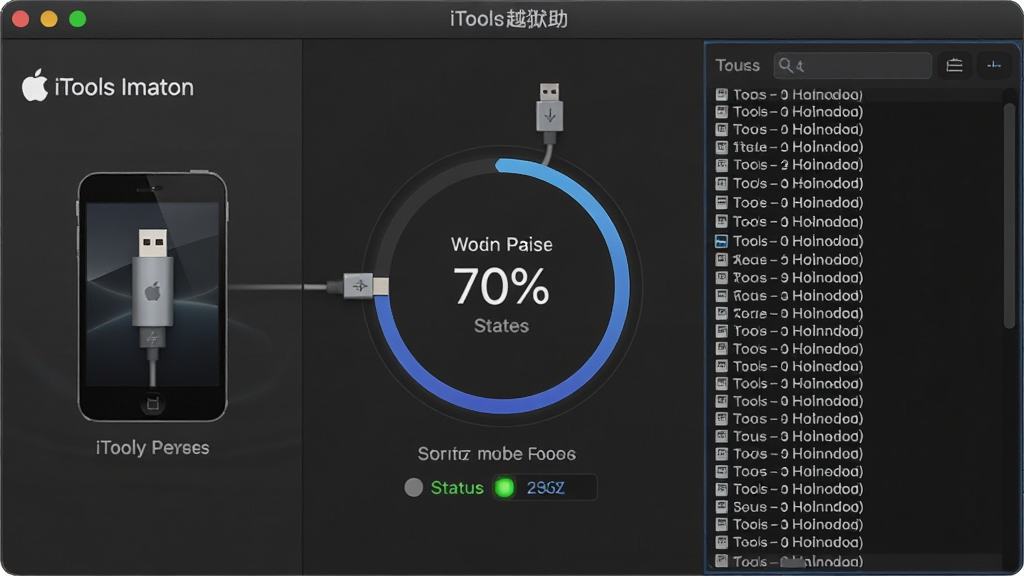Click the 70% progress value
The width and height of the screenshot is (1024, 576).
click(502, 286)
